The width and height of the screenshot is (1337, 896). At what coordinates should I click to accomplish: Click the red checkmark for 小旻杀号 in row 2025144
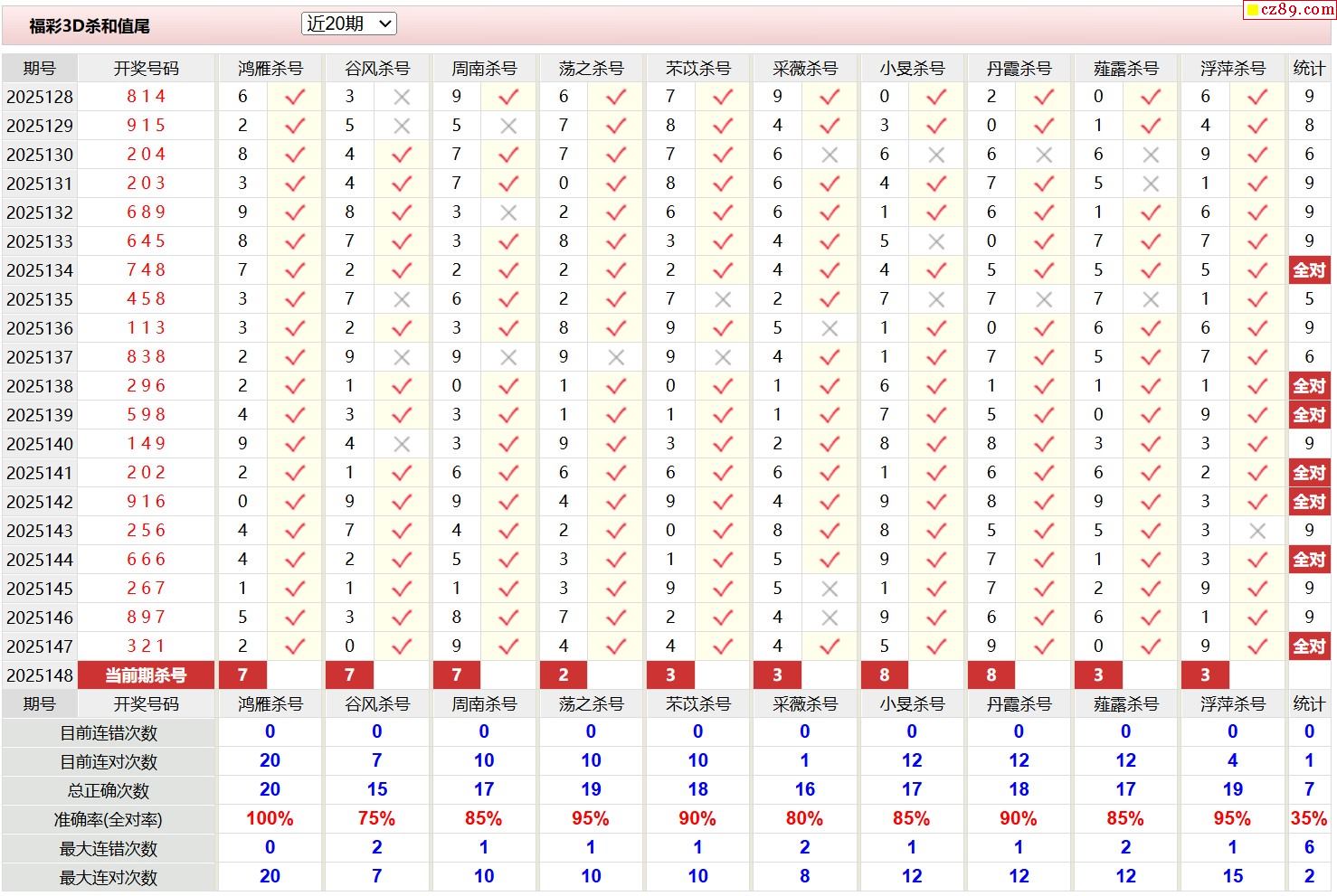[936, 560]
